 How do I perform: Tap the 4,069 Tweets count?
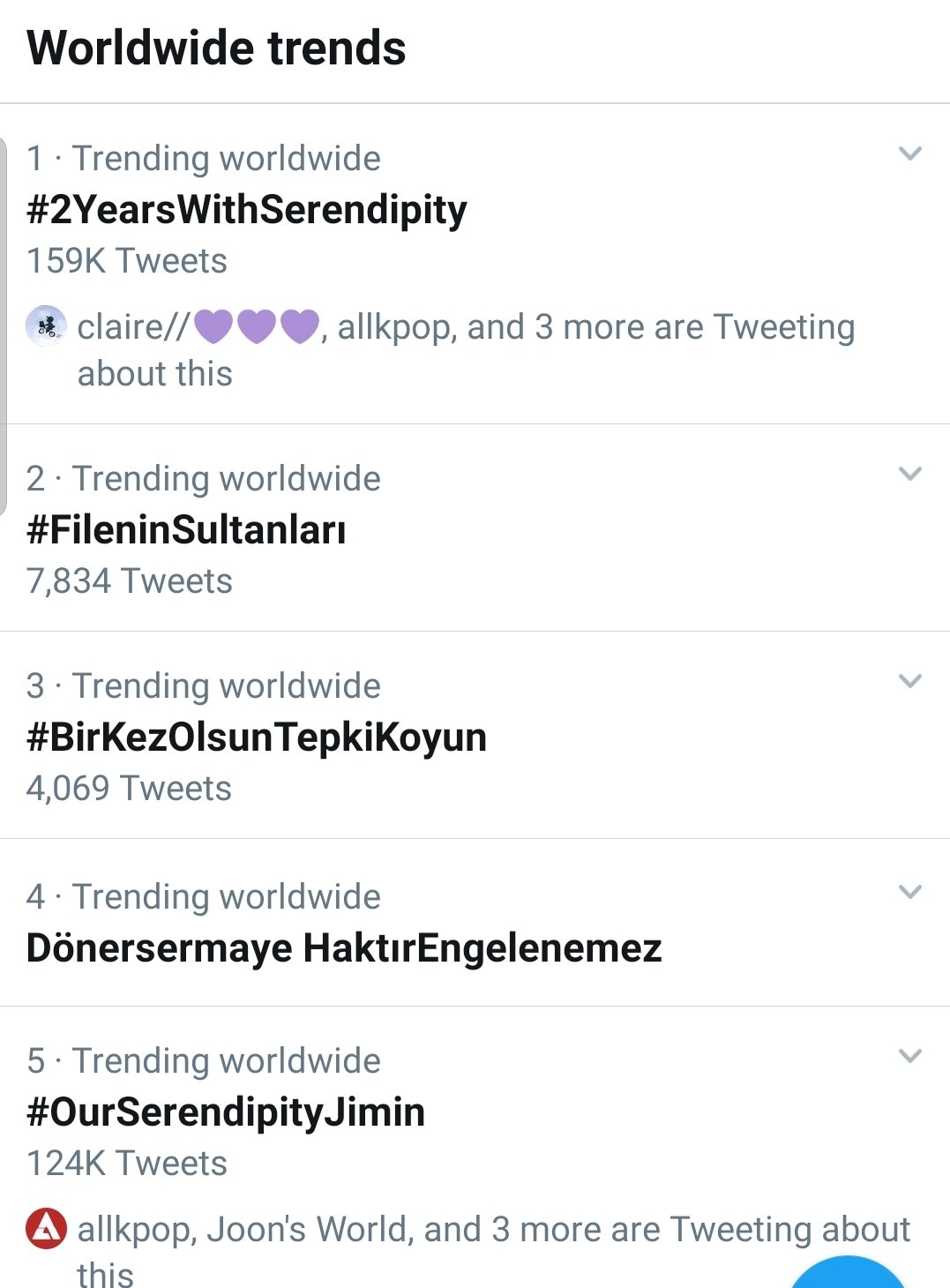coord(129,789)
